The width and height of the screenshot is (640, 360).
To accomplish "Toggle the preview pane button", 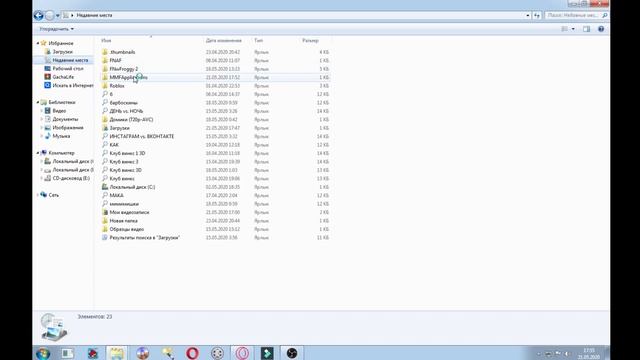I will 587,29.
